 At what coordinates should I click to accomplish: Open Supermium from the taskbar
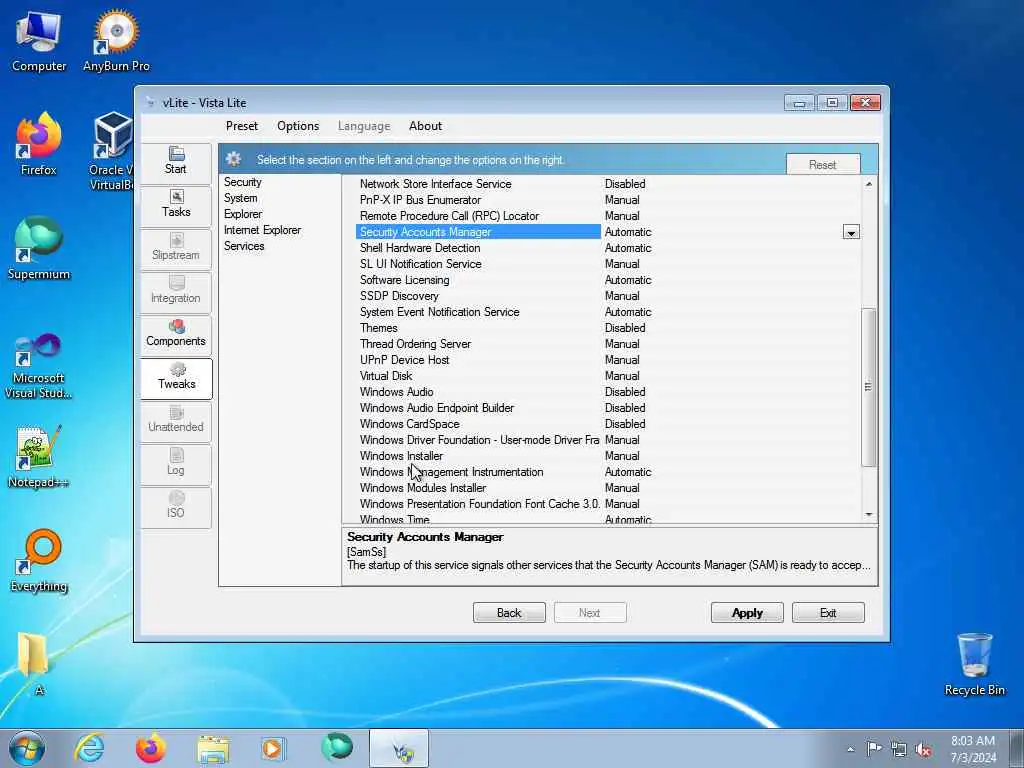(337, 748)
